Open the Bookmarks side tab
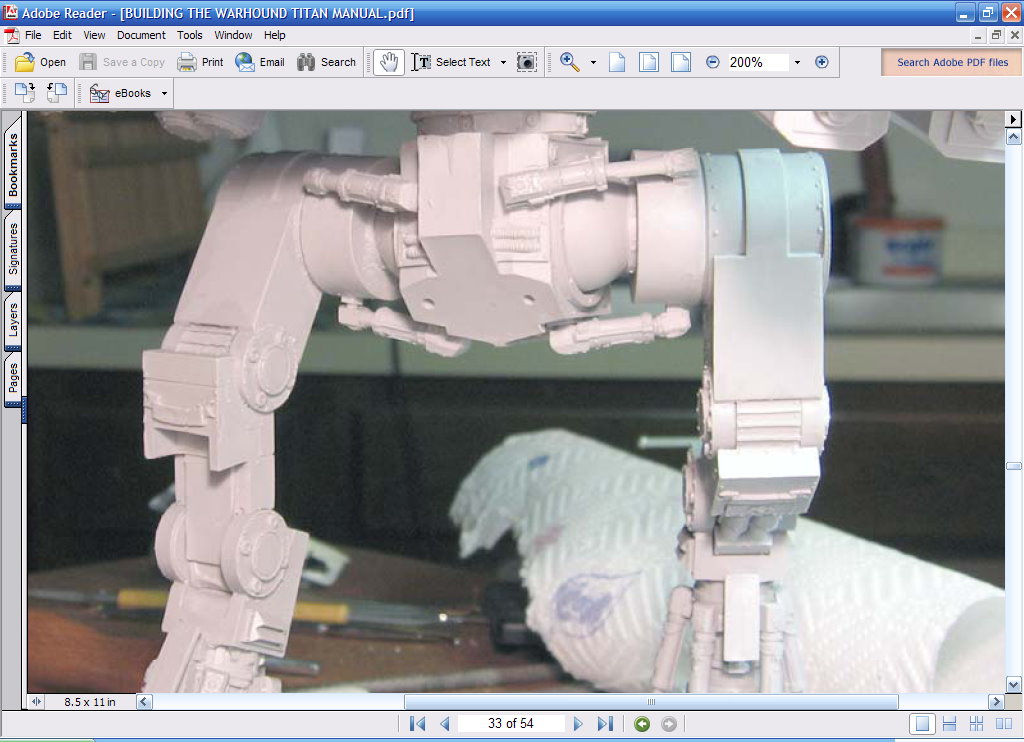 coord(13,165)
